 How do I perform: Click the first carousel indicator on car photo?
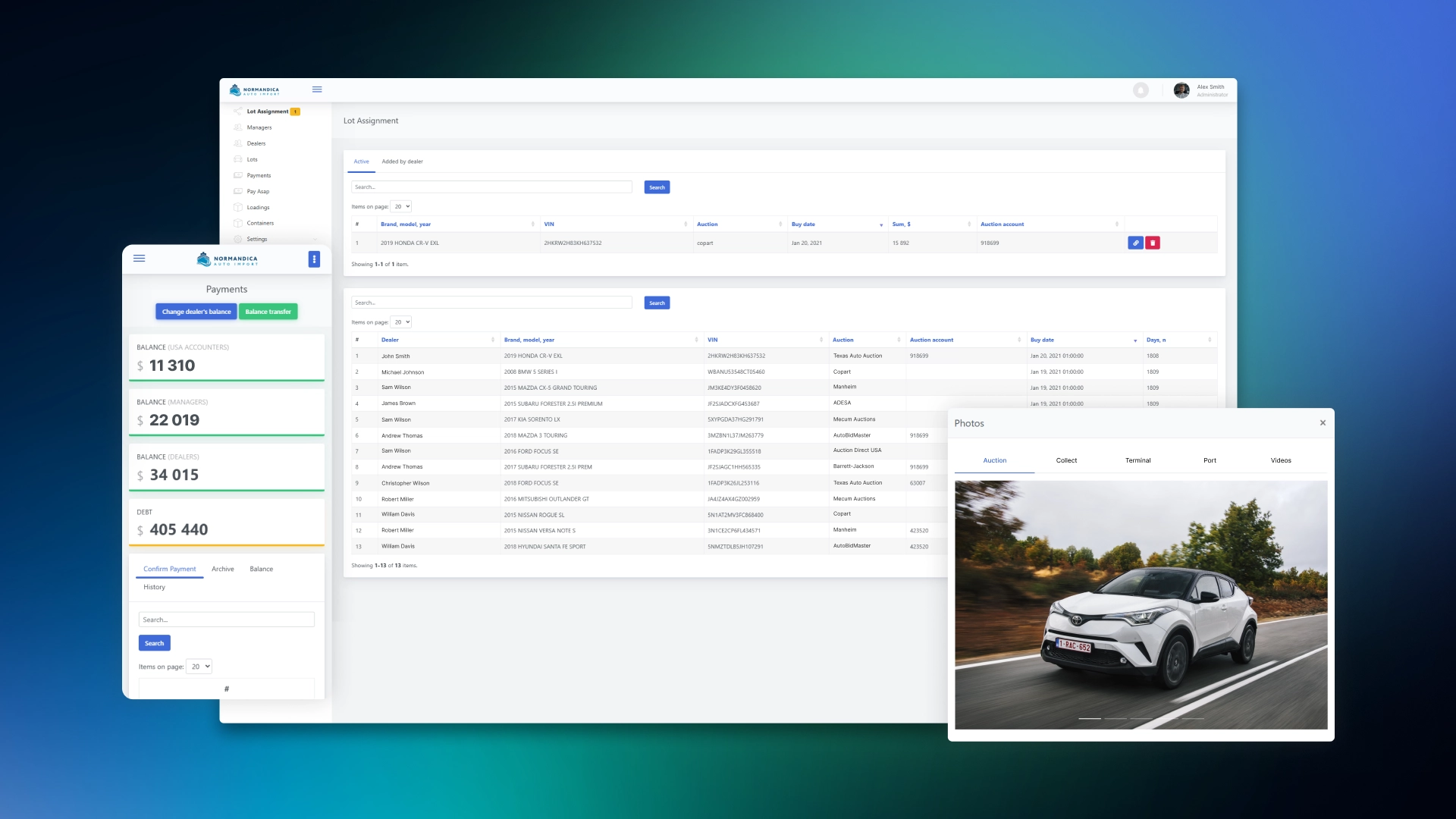click(x=1089, y=718)
